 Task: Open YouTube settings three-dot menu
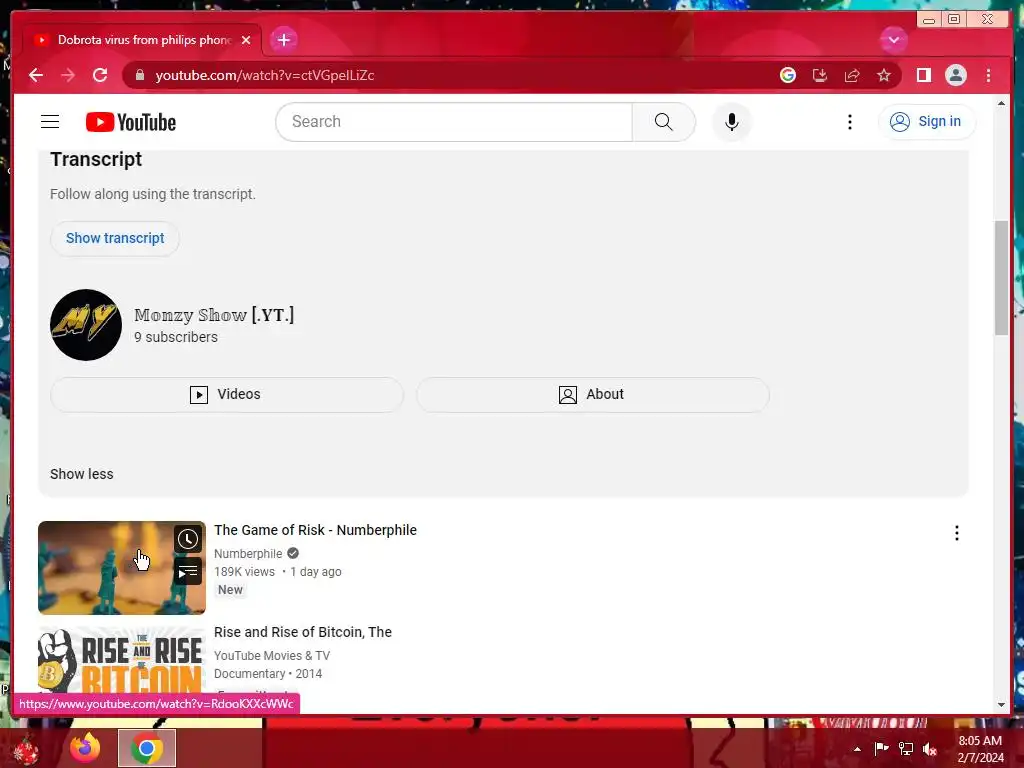click(x=850, y=121)
